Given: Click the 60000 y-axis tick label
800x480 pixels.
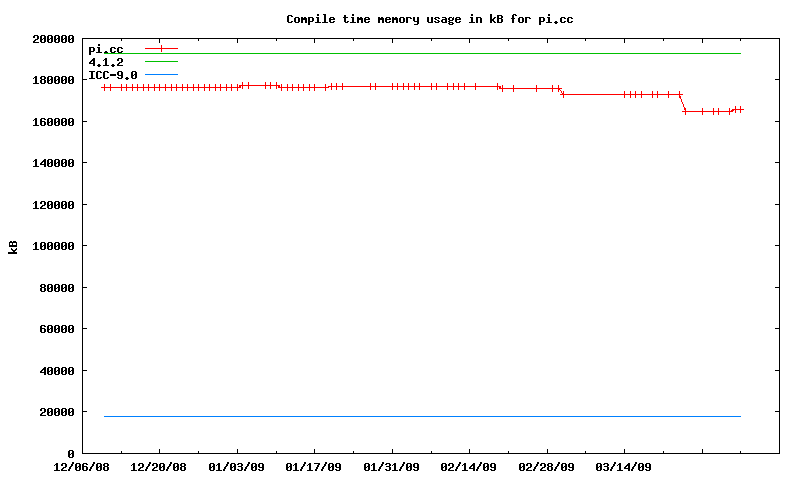Looking at the screenshot, I should tap(57, 329).
